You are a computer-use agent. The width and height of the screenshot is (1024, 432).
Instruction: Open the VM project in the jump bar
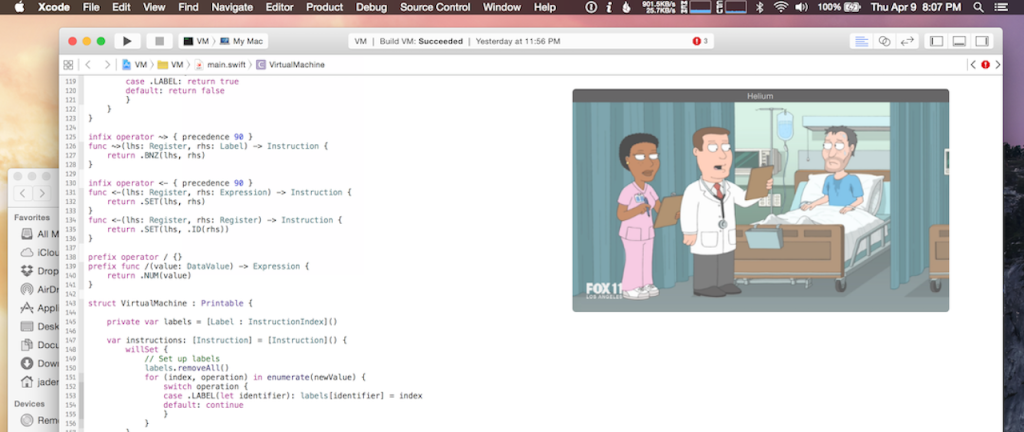tap(135, 65)
